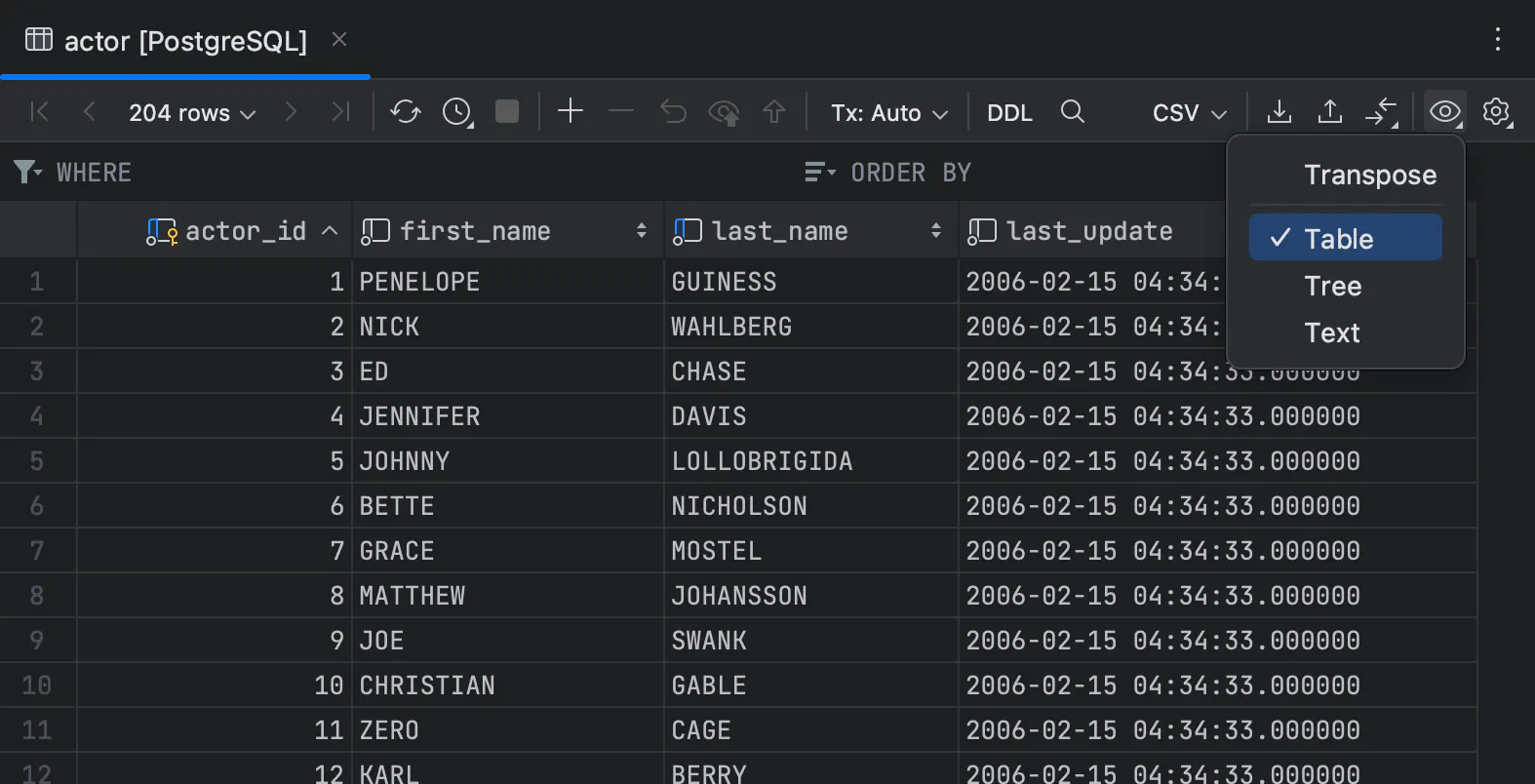Click the last_update column header

1090,231
